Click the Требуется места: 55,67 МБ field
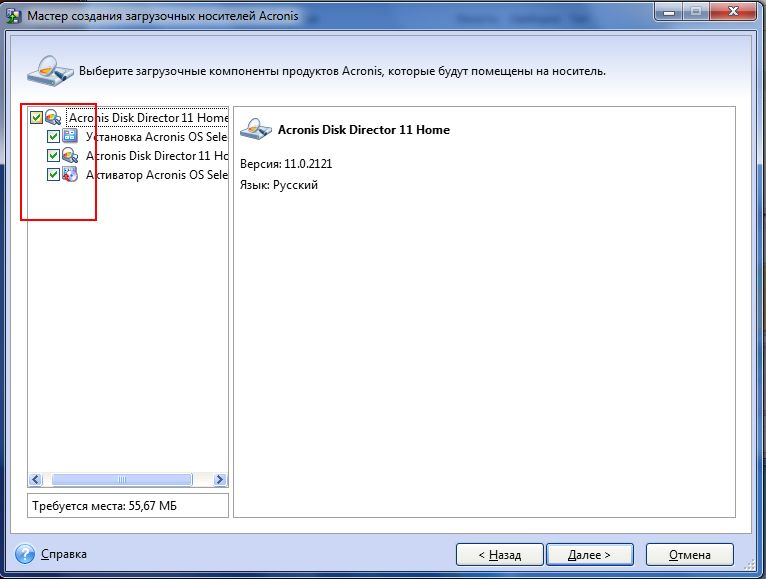 click(128, 505)
